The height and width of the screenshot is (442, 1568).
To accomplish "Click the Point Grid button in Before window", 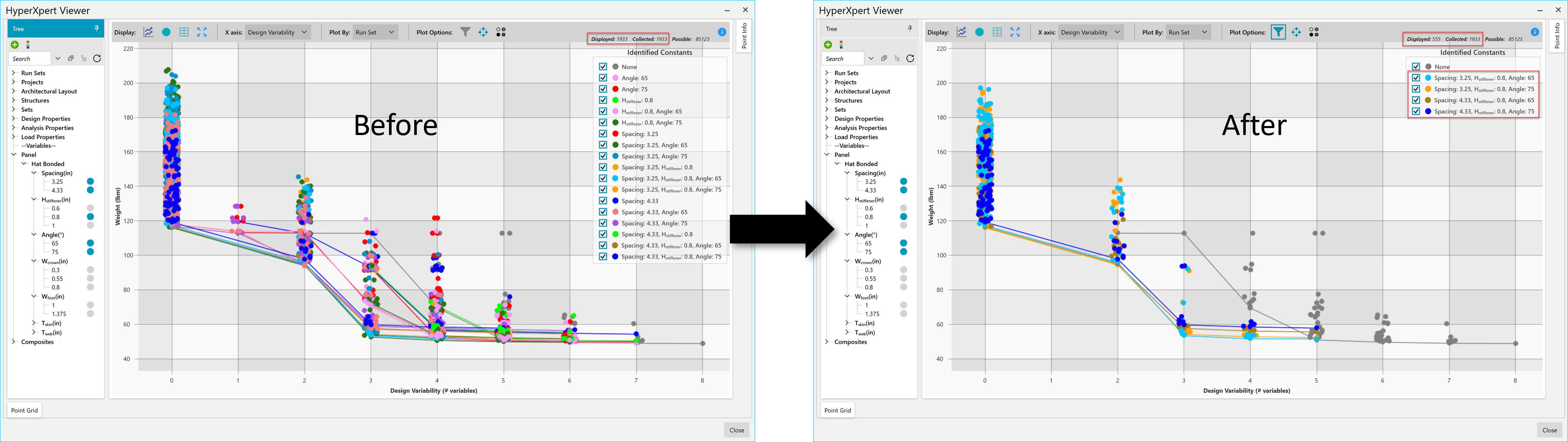I will click(x=24, y=410).
